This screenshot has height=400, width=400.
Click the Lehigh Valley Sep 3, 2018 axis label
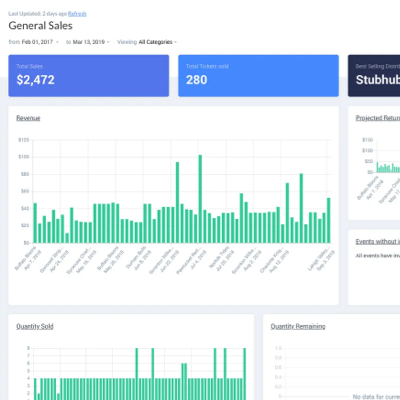pyautogui.click(x=321, y=259)
